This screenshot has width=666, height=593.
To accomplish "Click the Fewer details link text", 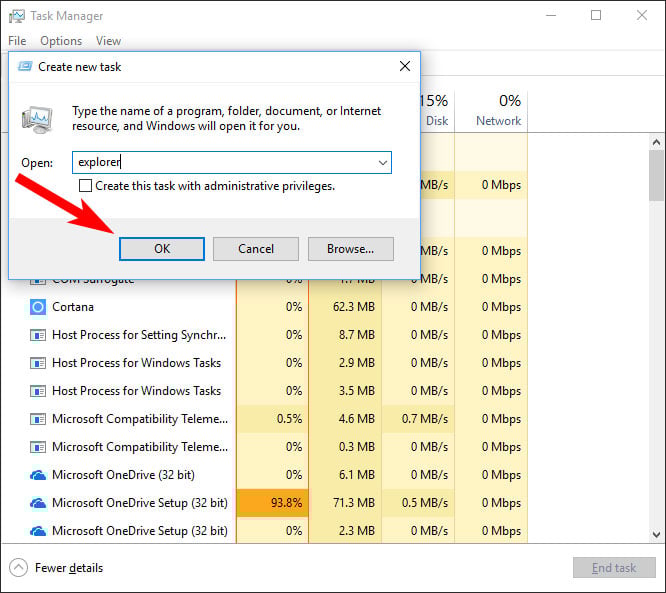I will pos(69,568).
